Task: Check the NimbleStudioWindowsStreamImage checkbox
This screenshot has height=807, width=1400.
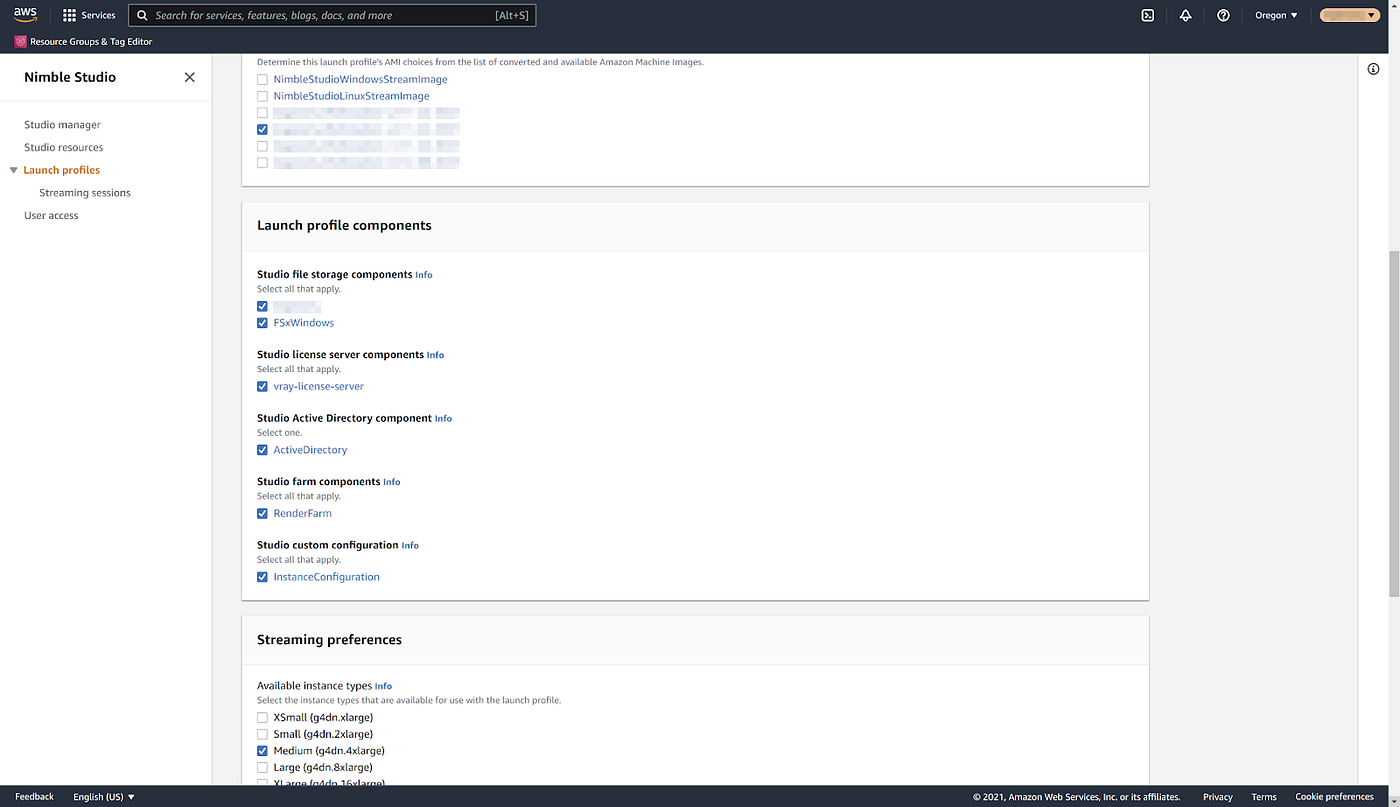Action: pos(262,79)
